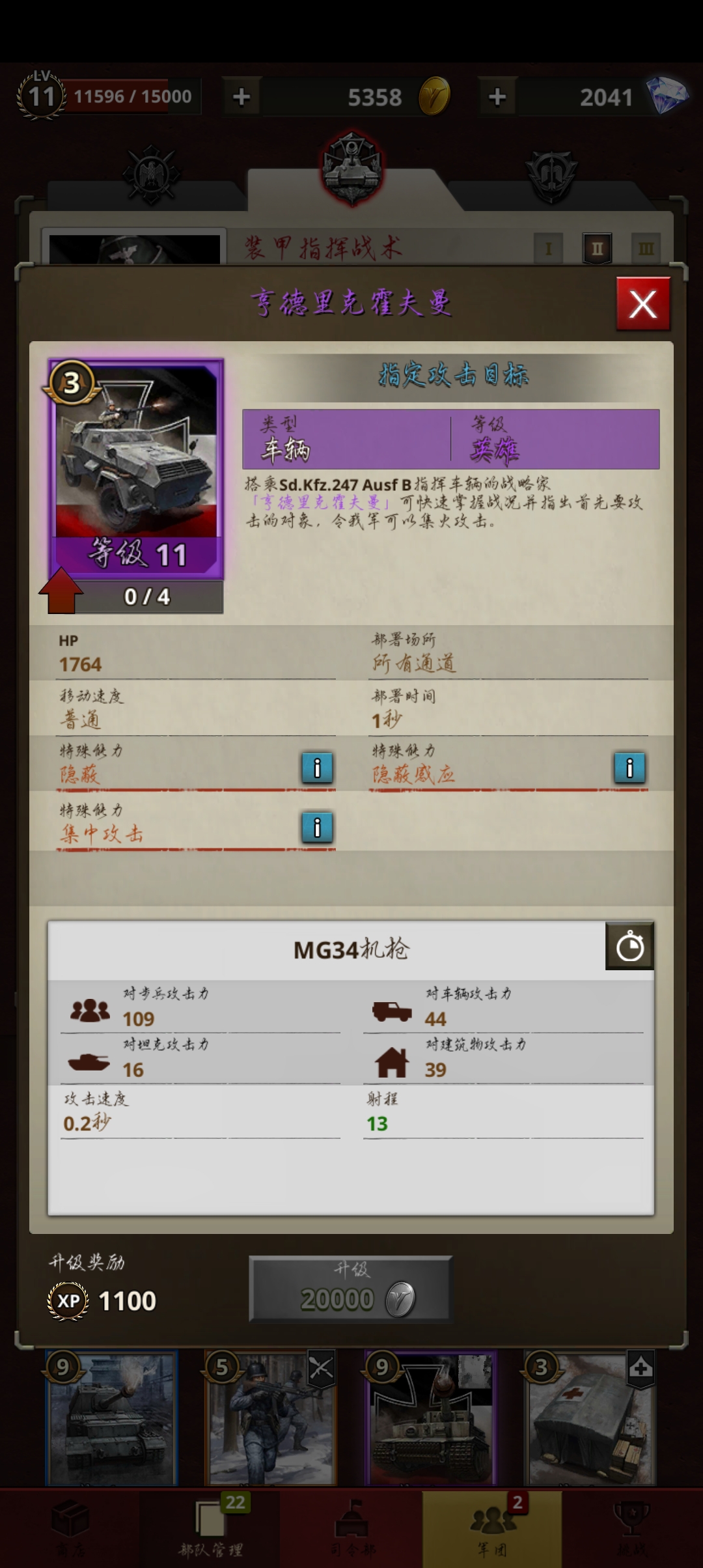703x1568 pixels.
Task: Switch to tier II tactic
Action: [x=597, y=248]
